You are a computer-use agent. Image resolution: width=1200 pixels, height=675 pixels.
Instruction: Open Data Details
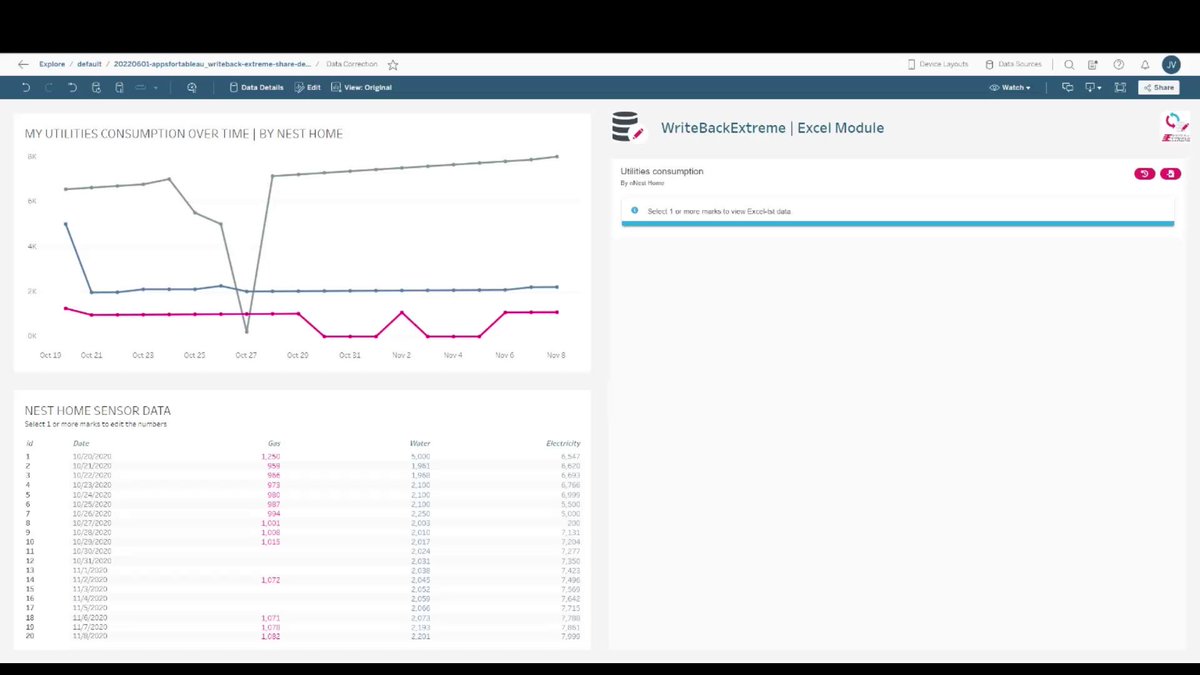pos(257,88)
